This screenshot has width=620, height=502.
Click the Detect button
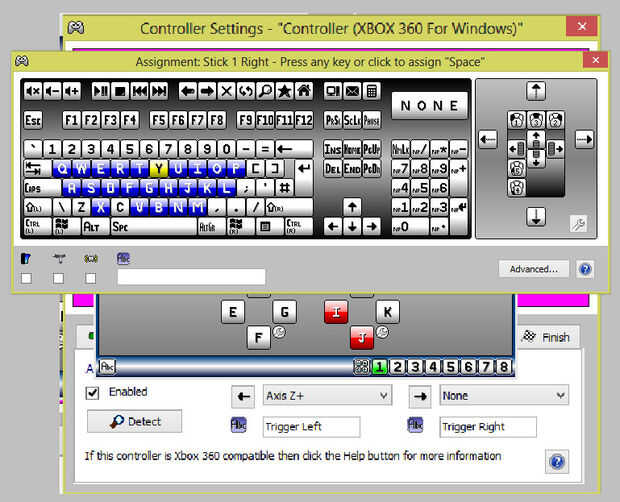point(134,421)
